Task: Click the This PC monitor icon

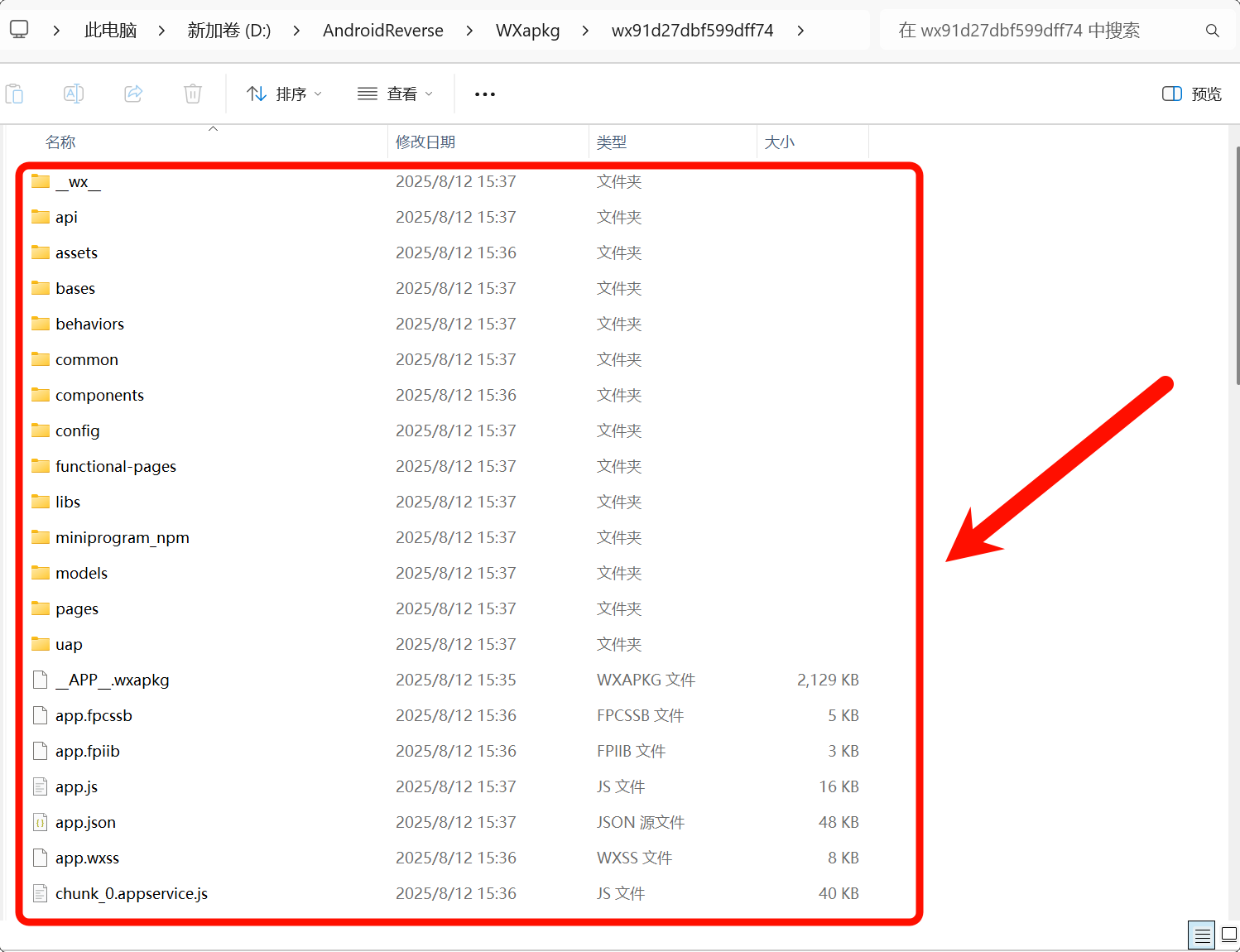Action: (x=19, y=30)
